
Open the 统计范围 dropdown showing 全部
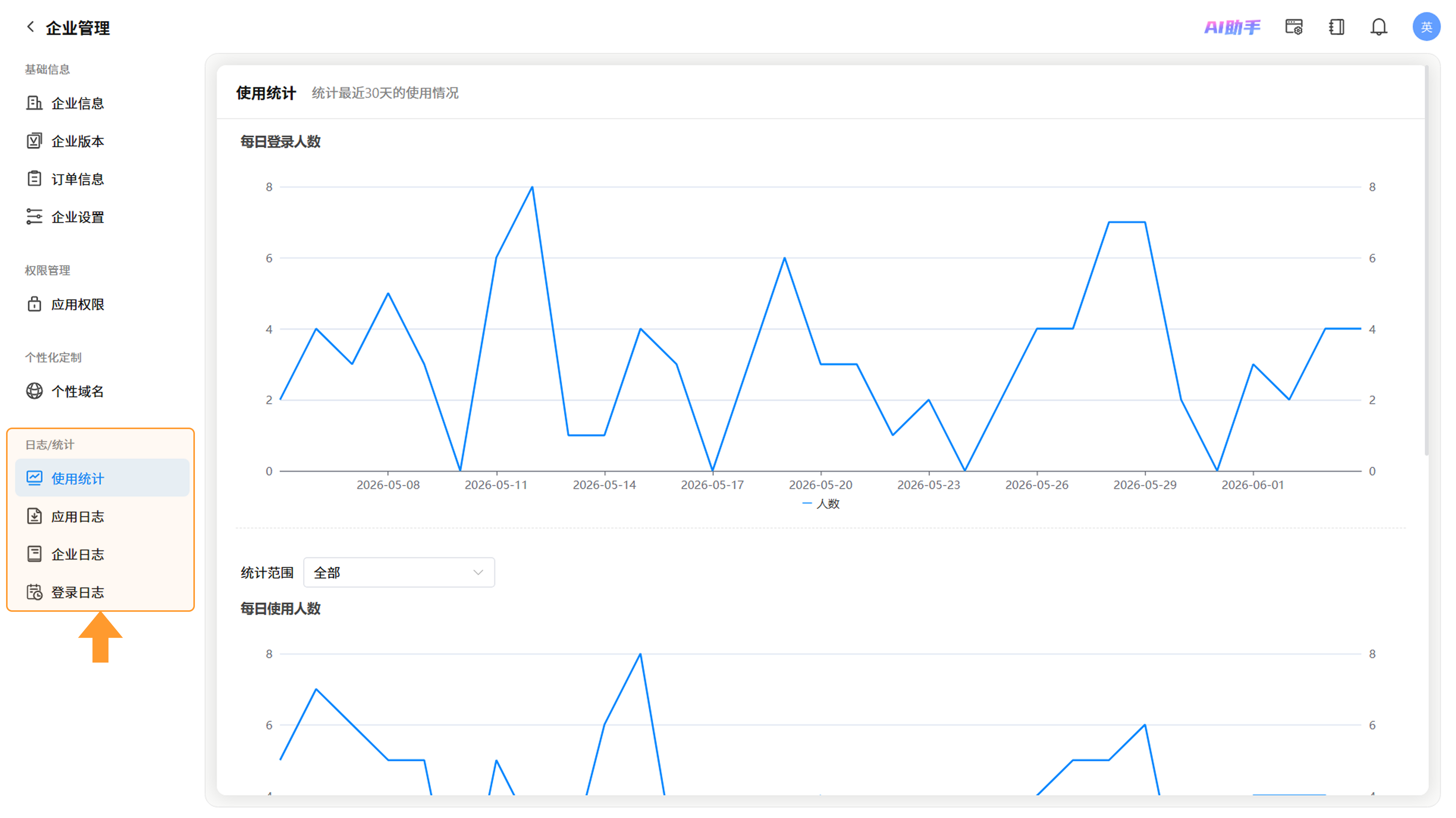(399, 572)
